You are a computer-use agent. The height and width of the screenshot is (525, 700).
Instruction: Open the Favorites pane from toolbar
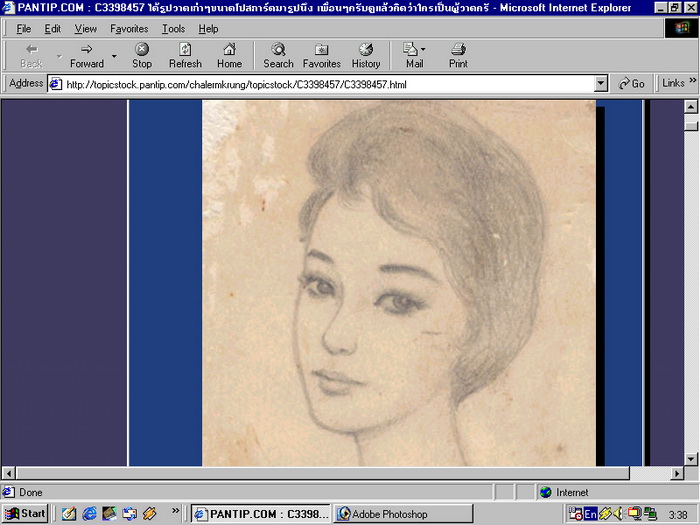click(x=321, y=55)
